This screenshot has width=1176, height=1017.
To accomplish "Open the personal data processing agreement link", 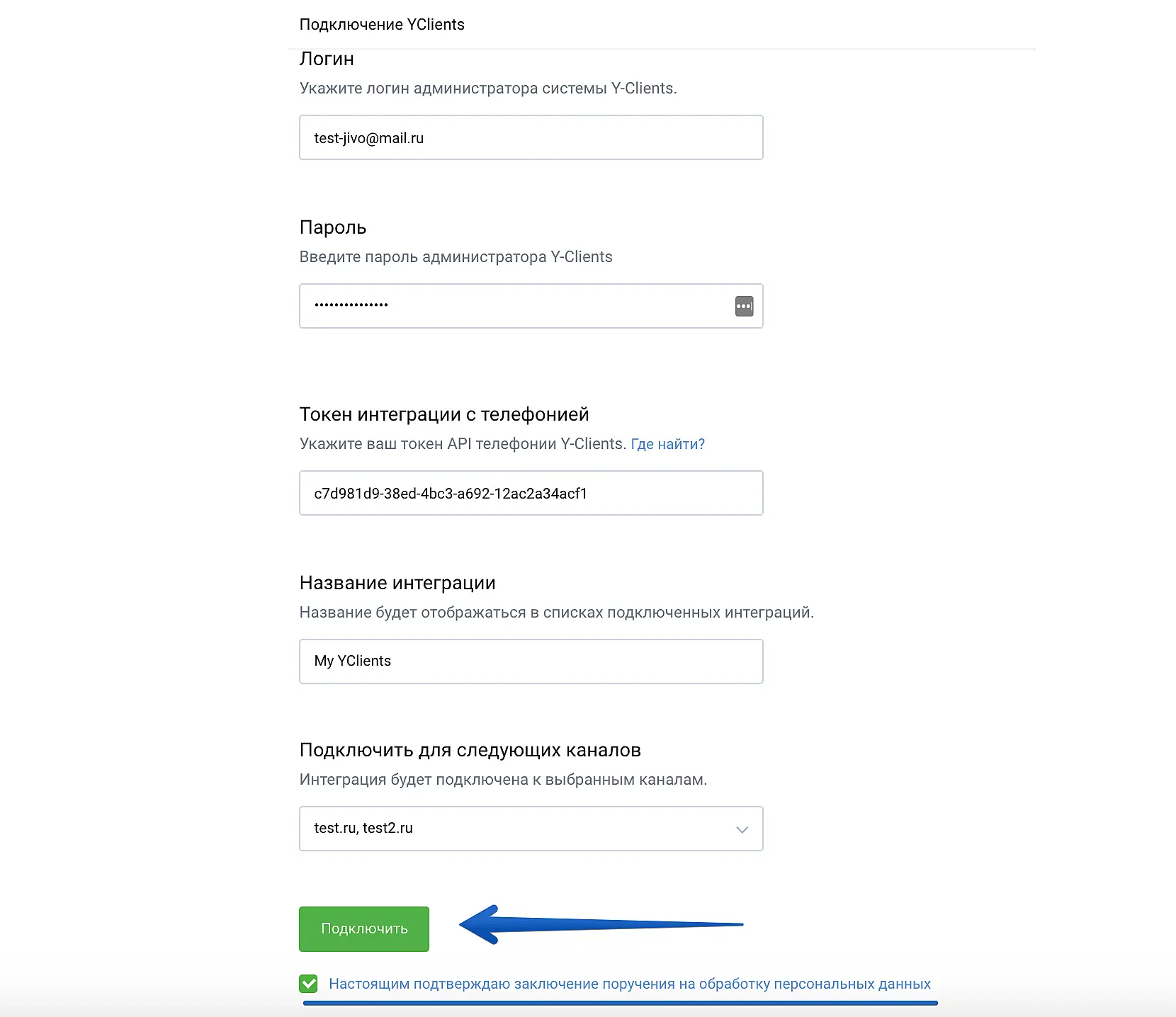I will click(629, 984).
